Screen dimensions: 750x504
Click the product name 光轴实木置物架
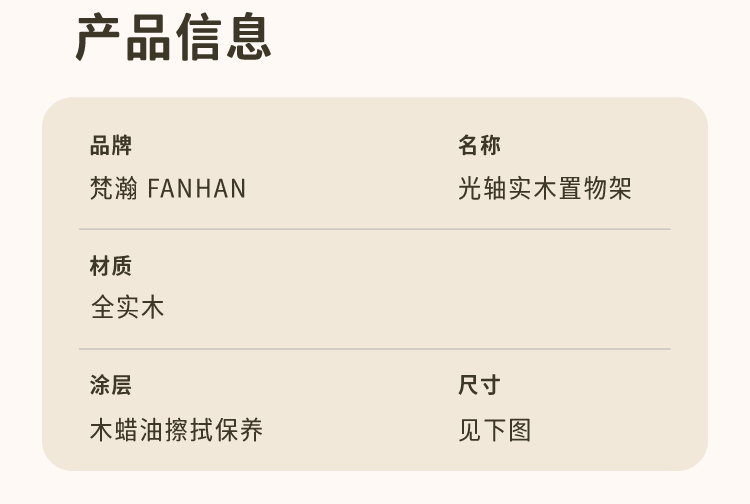click(x=545, y=188)
